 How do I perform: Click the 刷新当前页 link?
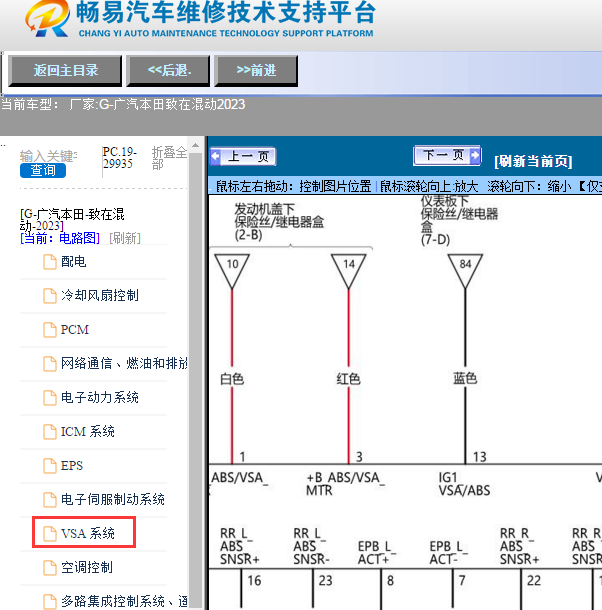[x=533, y=161]
